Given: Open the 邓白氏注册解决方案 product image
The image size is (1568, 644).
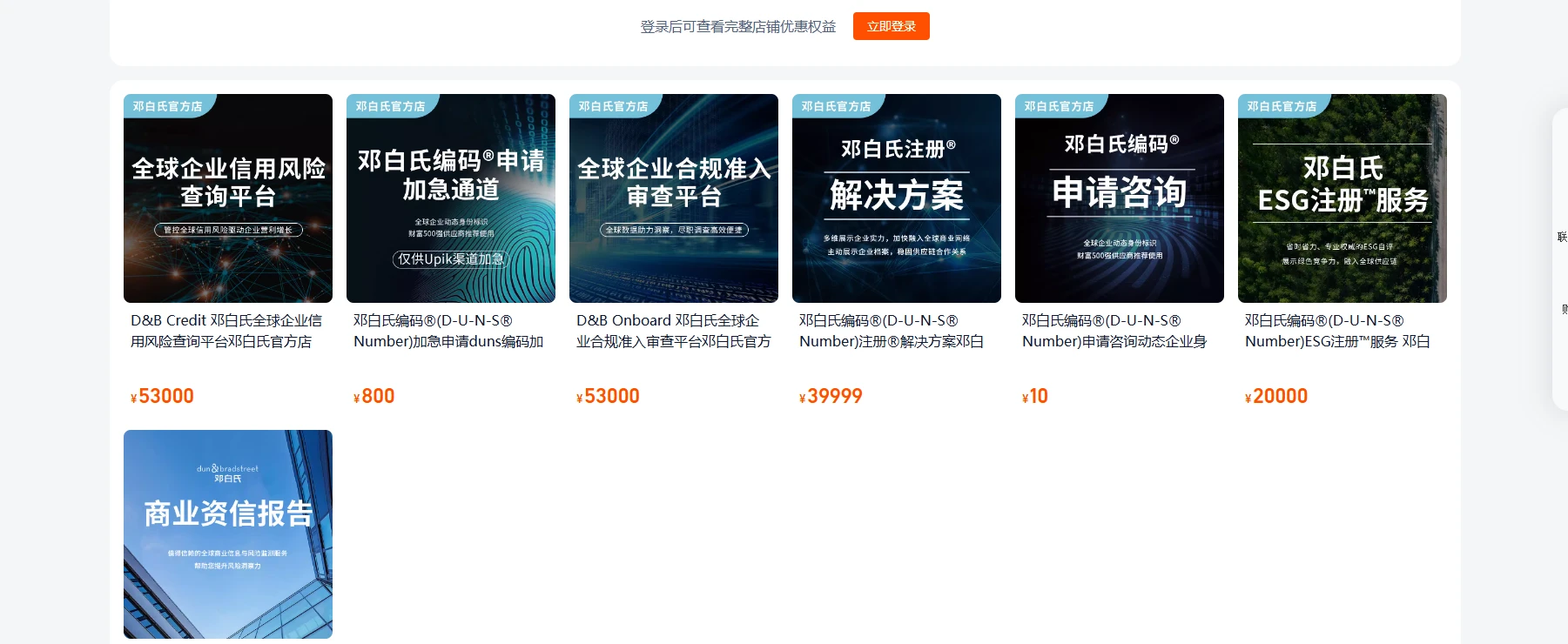Looking at the screenshot, I should pyautogui.click(x=897, y=198).
